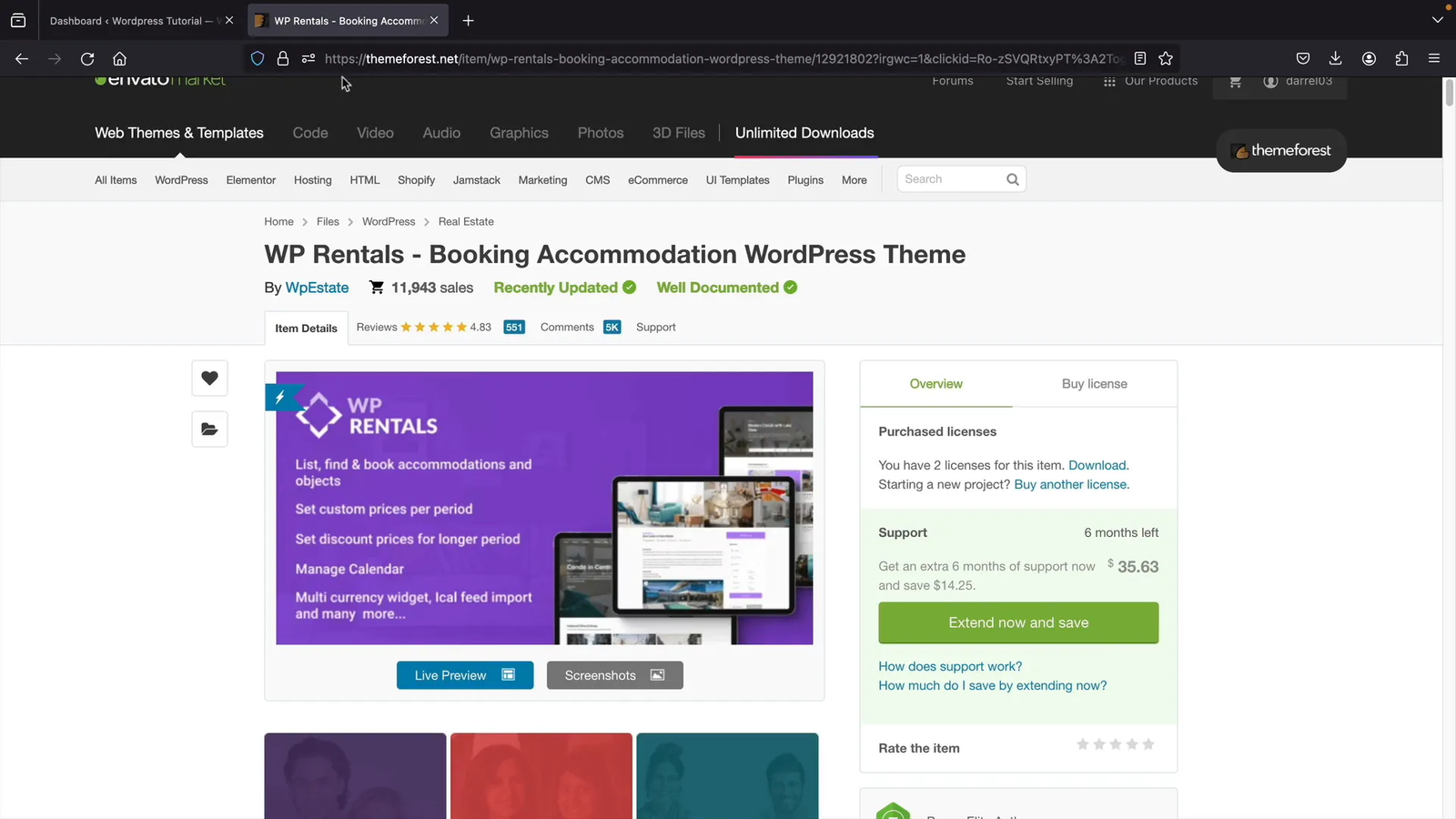The width and height of the screenshot is (1456, 819).
Task: Rate the item five stars
Action: (1148, 744)
